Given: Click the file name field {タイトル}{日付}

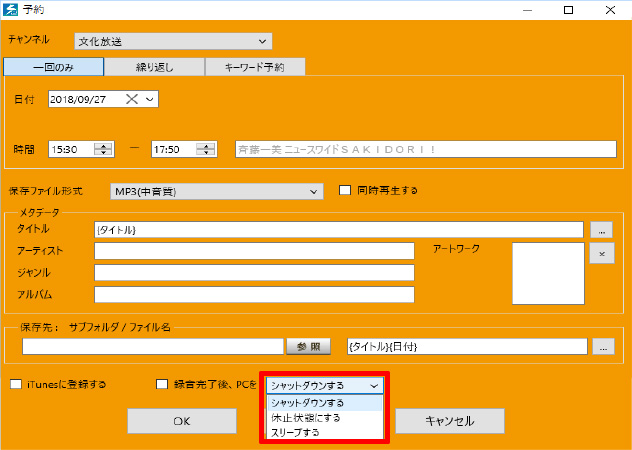Looking at the screenshot, I should tap(467, 346).
